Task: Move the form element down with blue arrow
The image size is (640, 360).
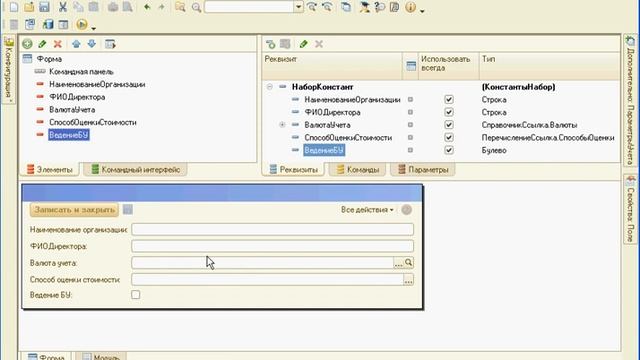Action: 92,44
